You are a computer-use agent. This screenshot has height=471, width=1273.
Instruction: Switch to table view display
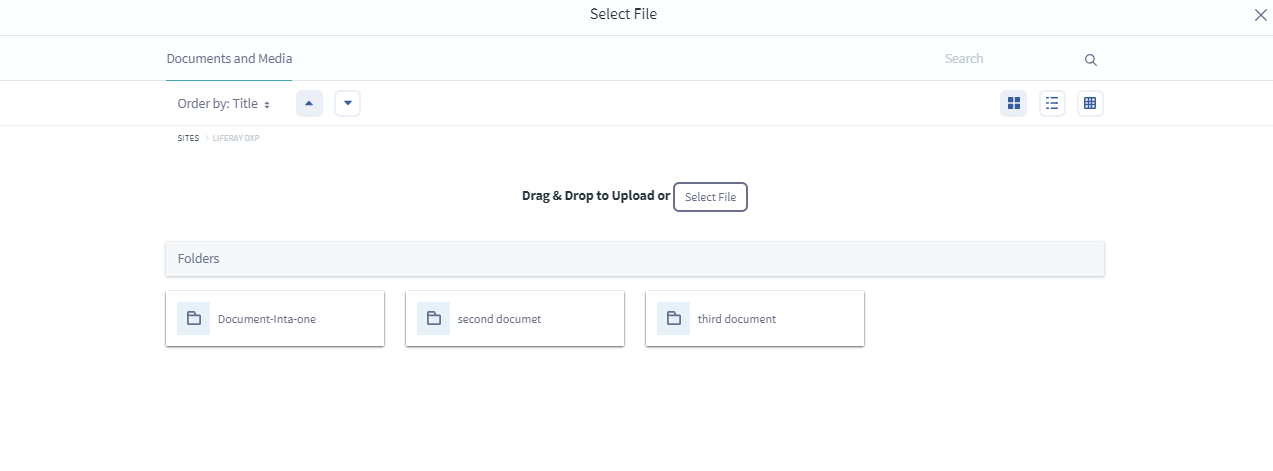[1090, 103]
